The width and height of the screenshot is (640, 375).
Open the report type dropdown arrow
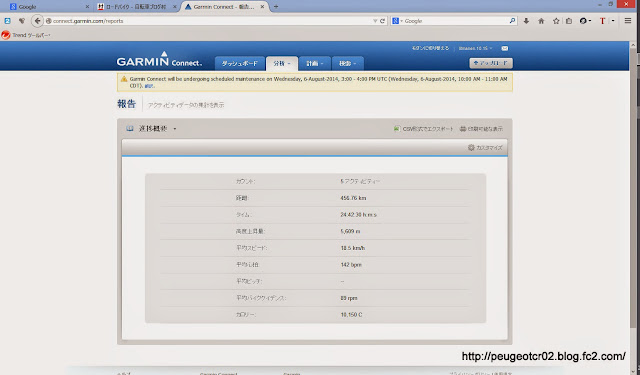(x=175, y=129)
